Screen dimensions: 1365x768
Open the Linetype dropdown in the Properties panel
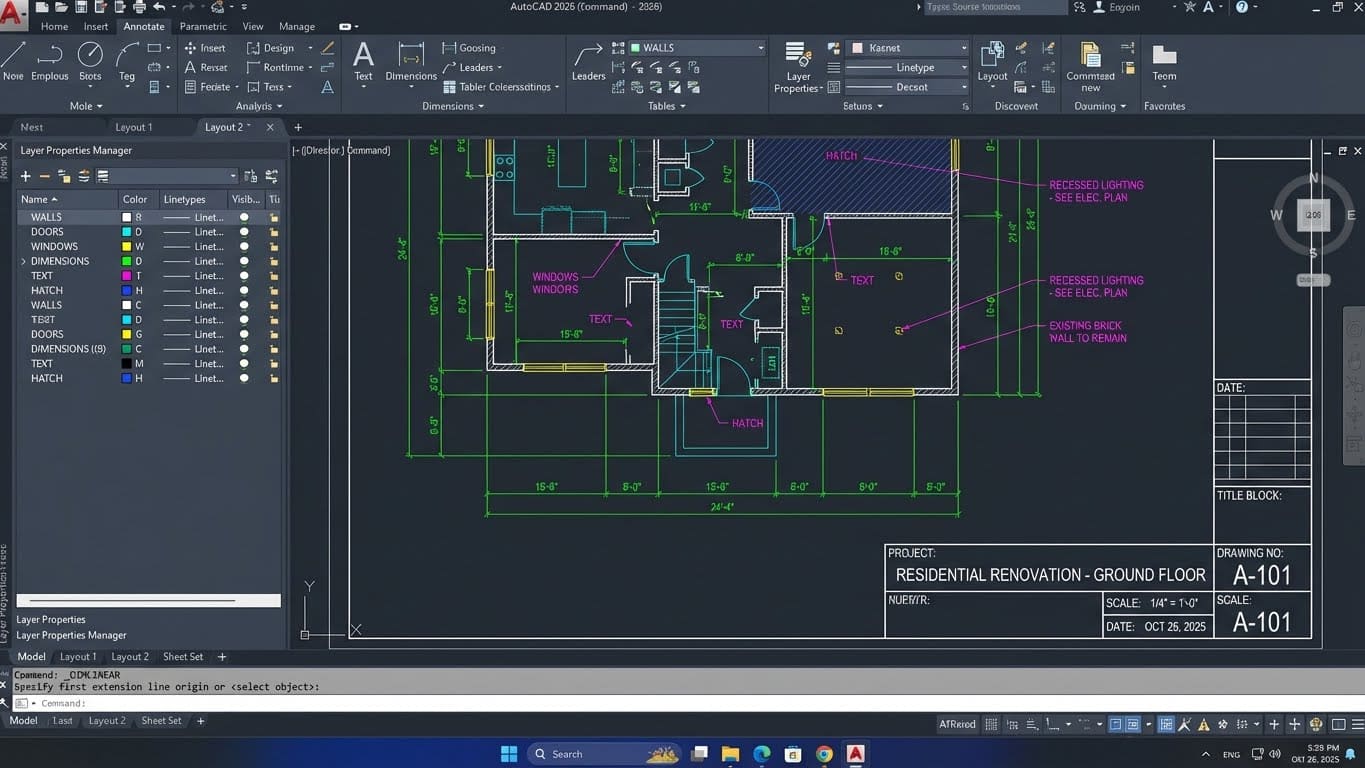point(962,67)
